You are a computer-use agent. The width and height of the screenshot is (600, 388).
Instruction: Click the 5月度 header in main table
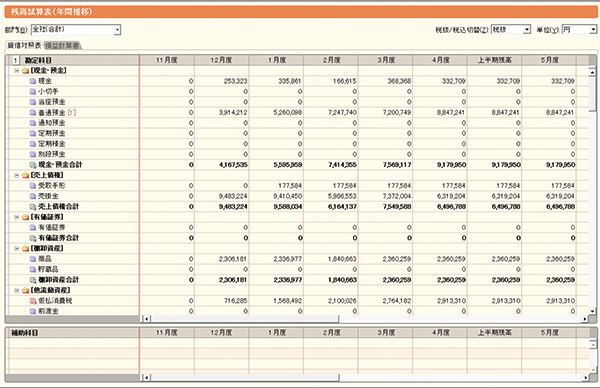tap(549, 60)
